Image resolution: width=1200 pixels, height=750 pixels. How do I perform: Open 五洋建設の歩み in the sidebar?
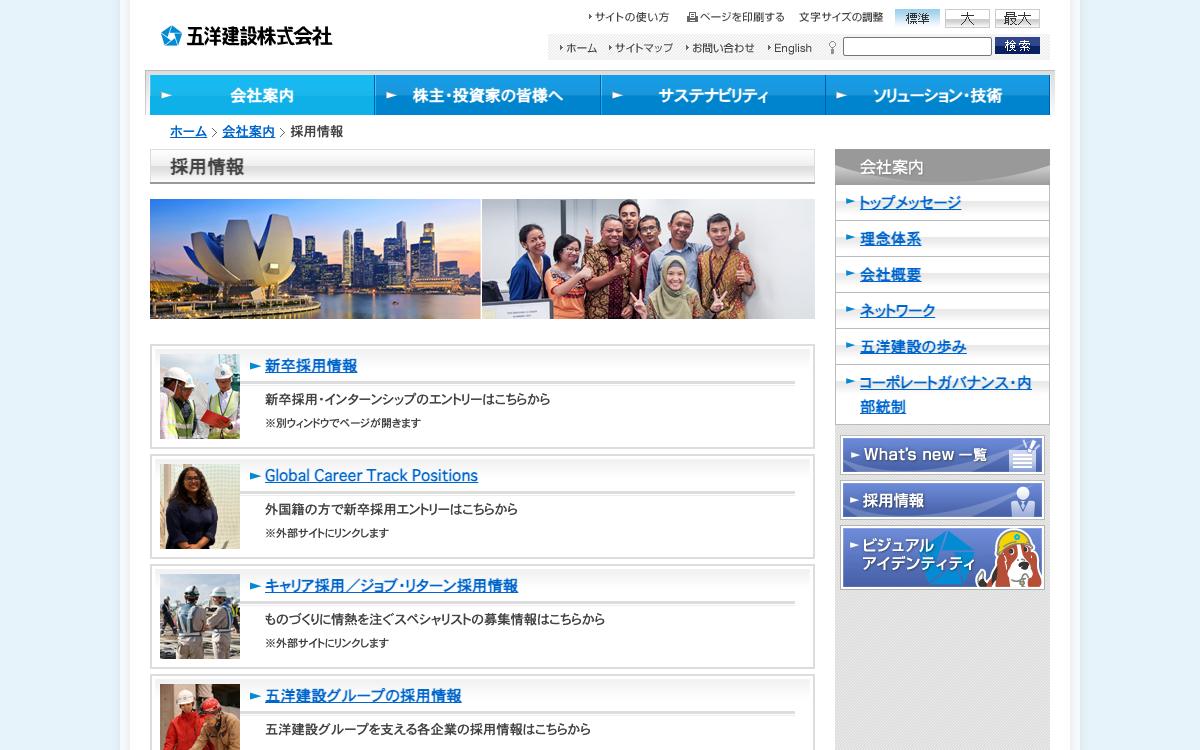(913, 347)
